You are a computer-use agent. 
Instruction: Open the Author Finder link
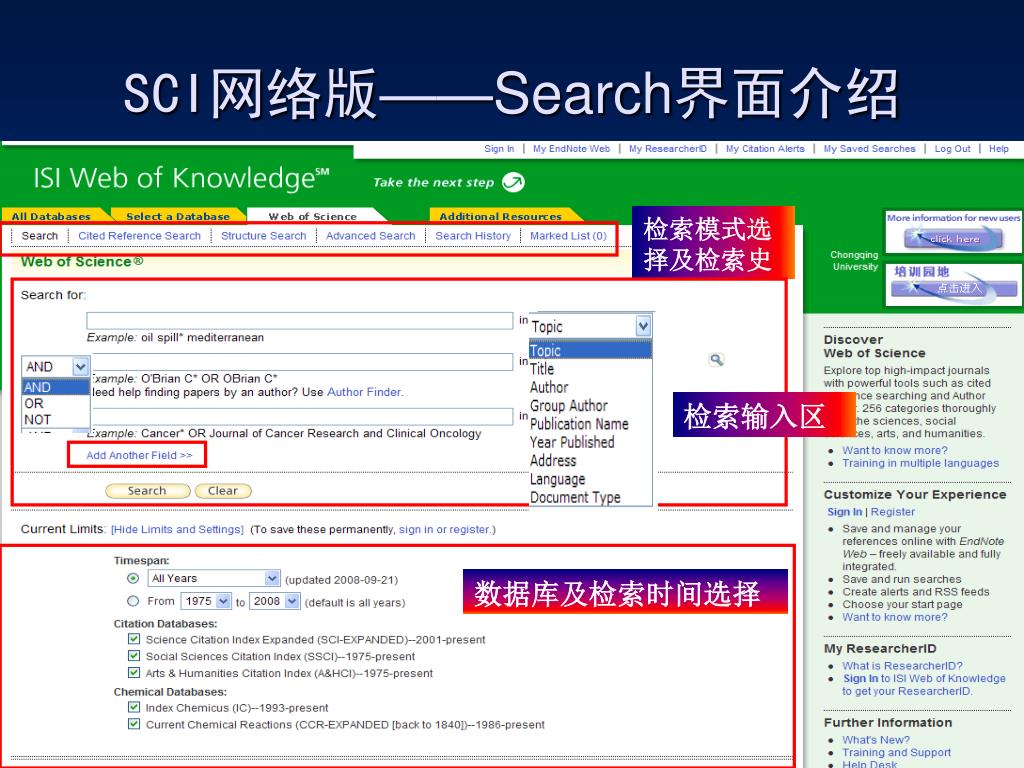364,392
